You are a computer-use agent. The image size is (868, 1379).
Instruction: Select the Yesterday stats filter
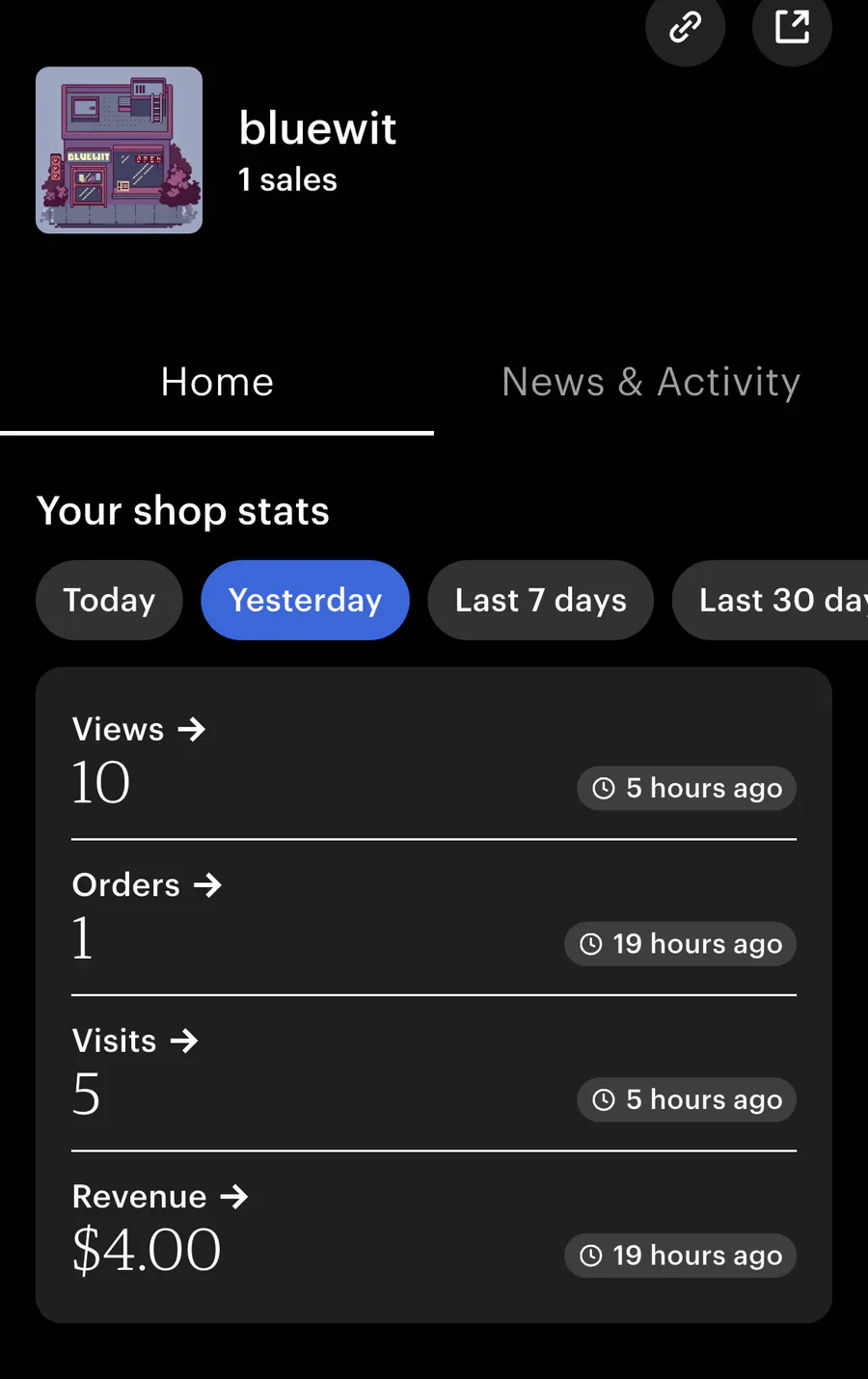[x=305, y=600]
